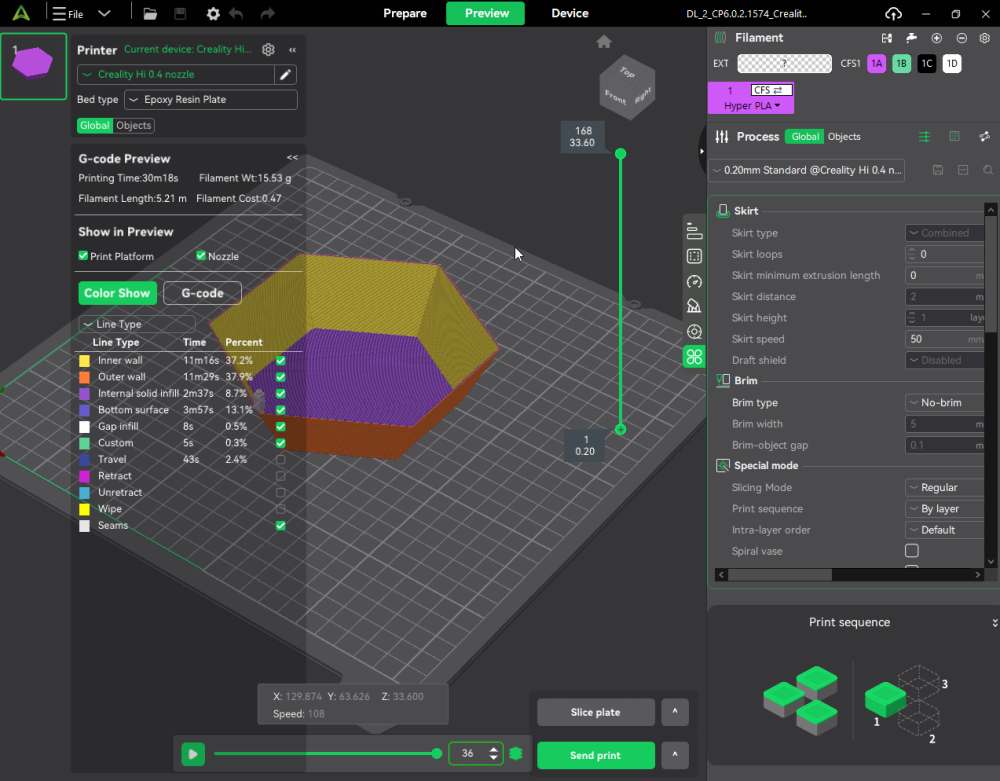Click the redo arrow in the top toolbar
Image resolution: width=1000 pixels, height=781 pixels.
pos(268,13)
